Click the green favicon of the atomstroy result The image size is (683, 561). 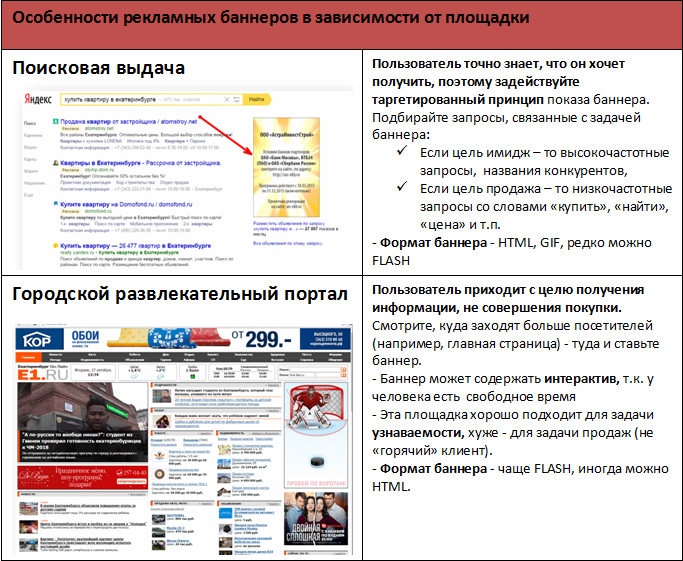pos(55,122)
